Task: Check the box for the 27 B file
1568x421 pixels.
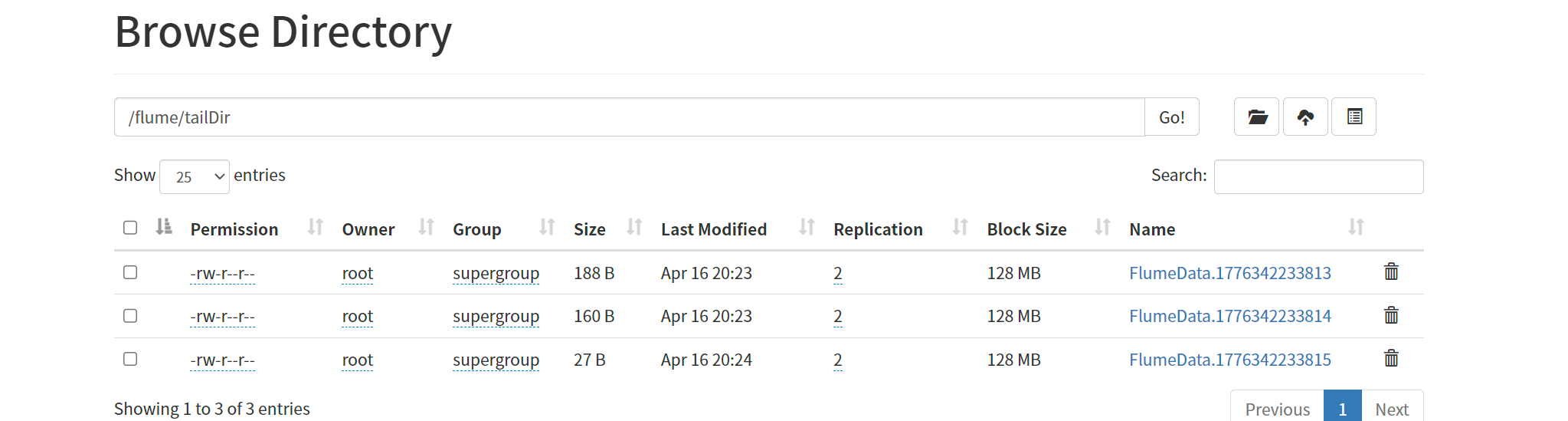Action: 130,359
